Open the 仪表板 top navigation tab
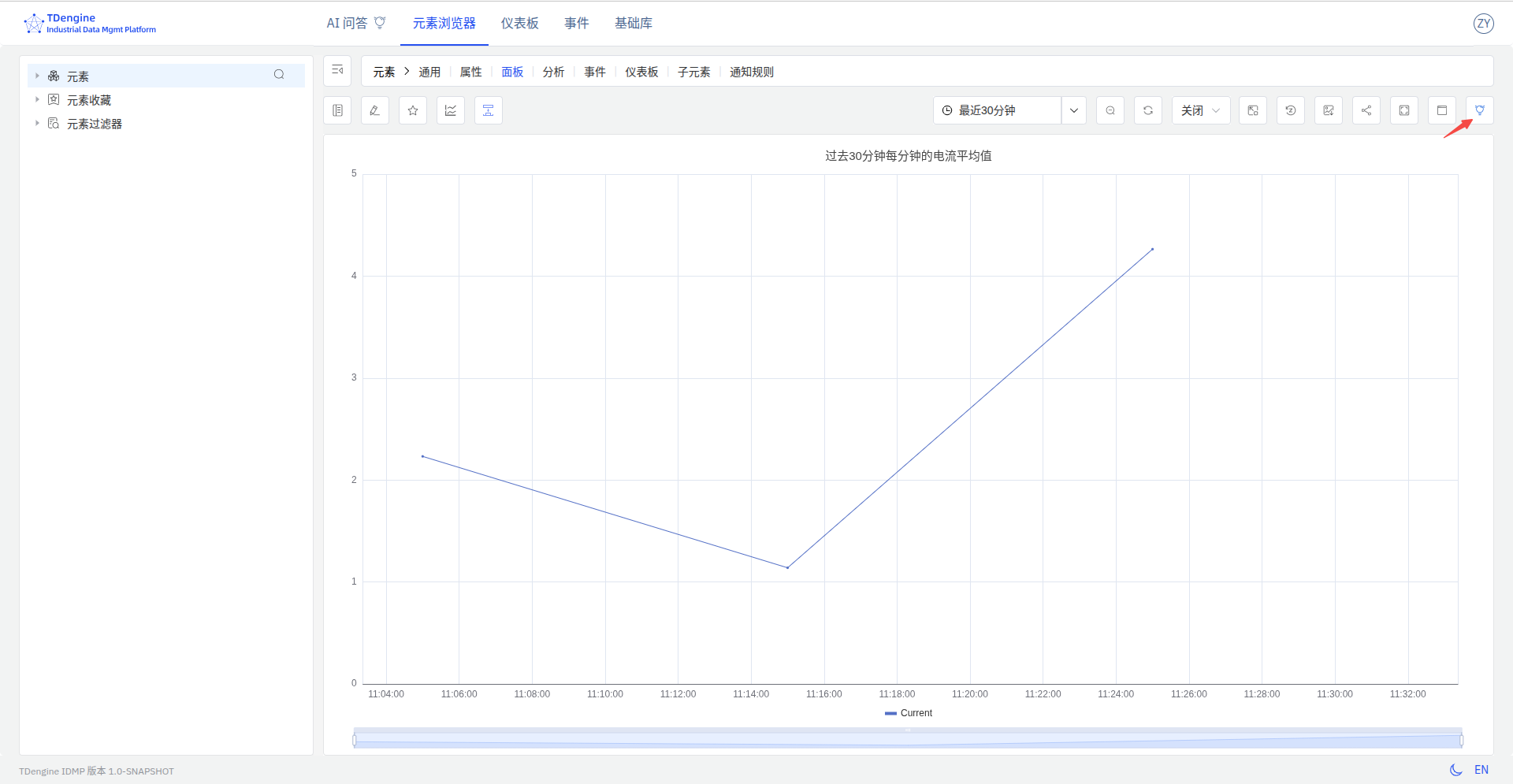The image size is (1513, 784). [519, 24]
